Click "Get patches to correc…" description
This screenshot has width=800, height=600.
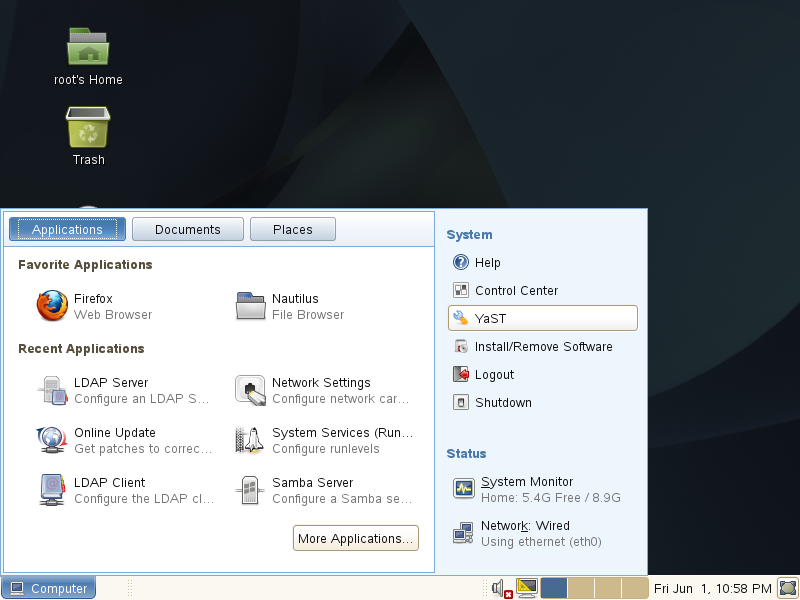pyautogui.click(x=143, y=448)
